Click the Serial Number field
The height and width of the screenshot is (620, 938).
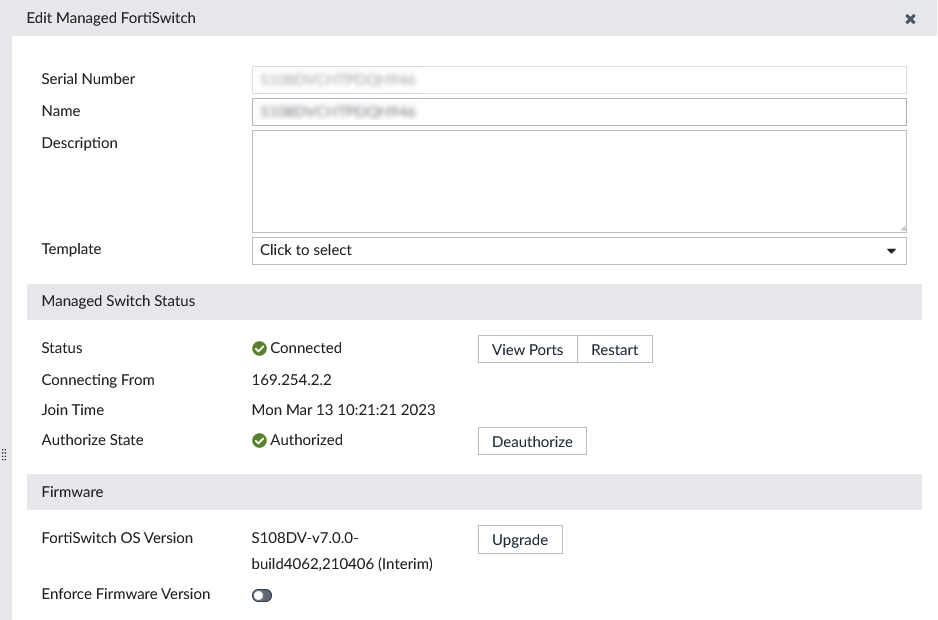click(579, 80)
